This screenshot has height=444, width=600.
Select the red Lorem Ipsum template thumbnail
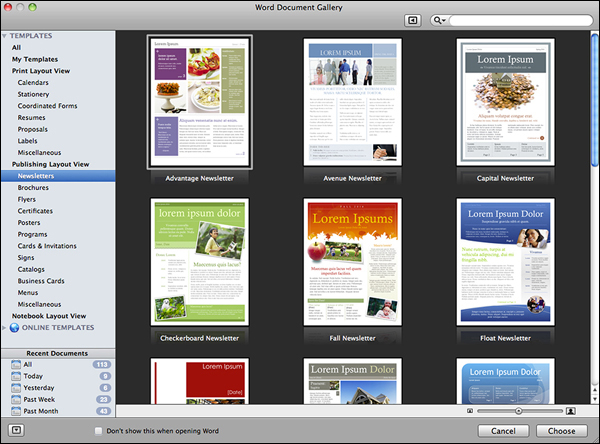click(x=199, y=381)
